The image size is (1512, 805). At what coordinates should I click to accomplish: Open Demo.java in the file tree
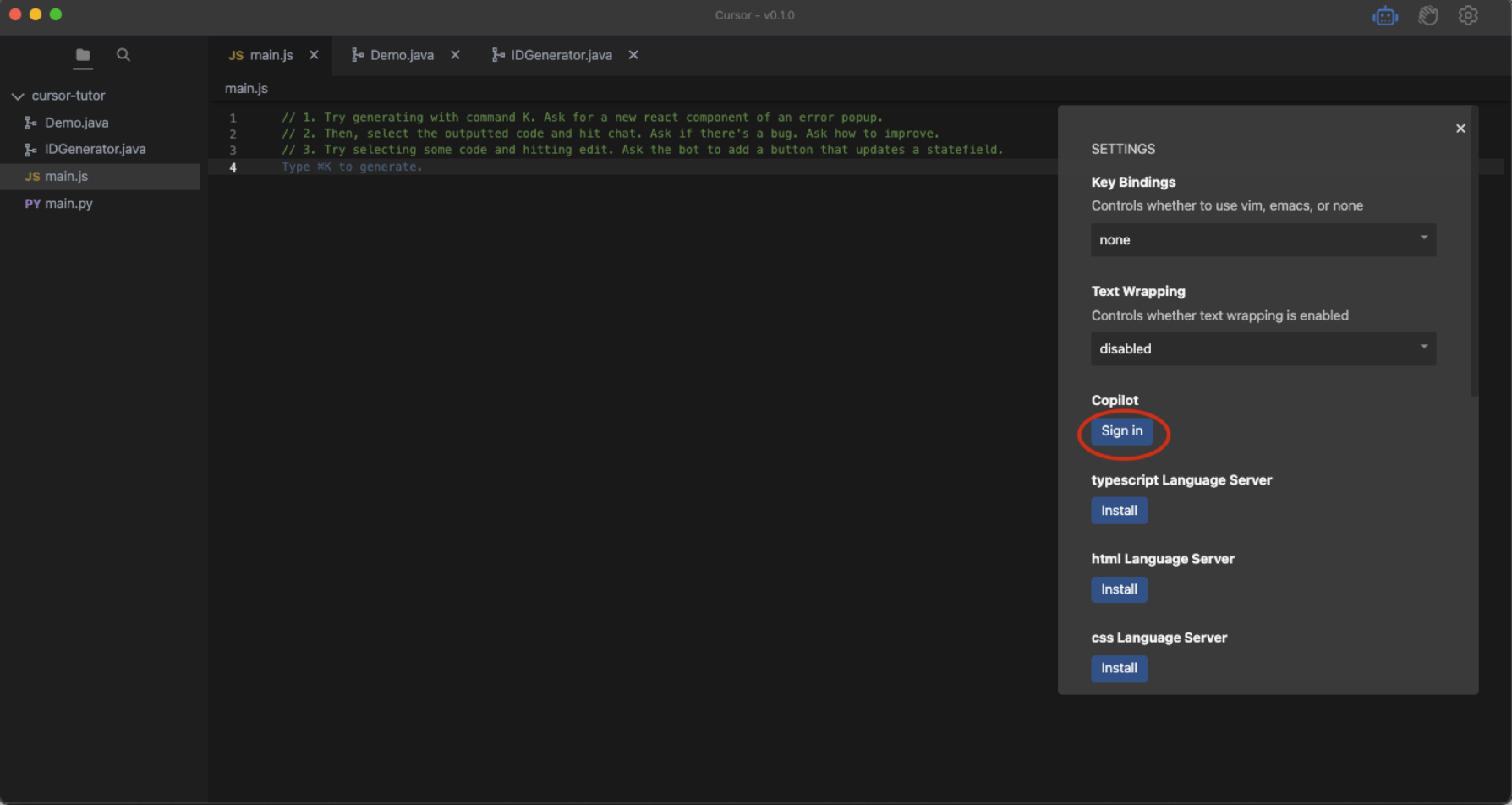[100, 123]
